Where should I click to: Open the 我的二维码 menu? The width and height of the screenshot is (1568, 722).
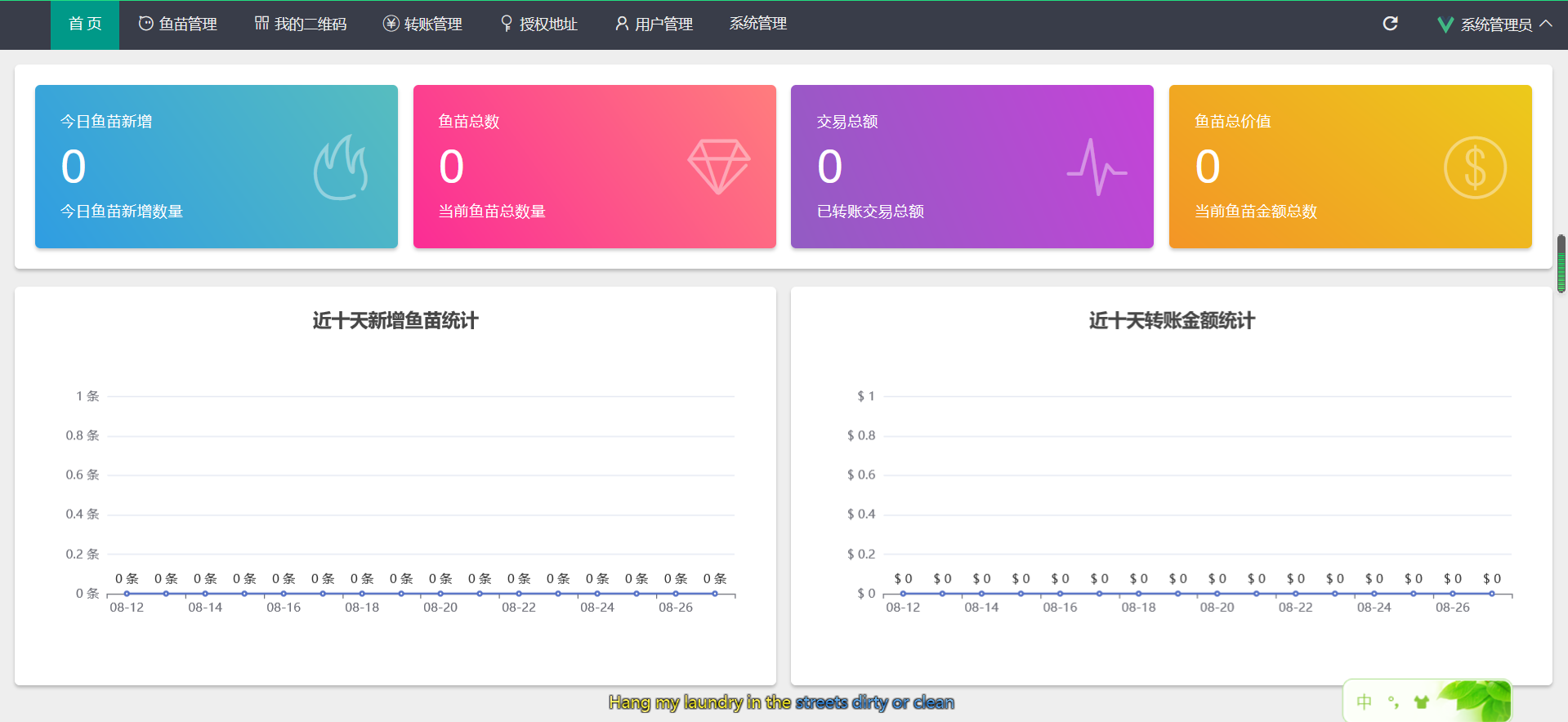point(301,25)
